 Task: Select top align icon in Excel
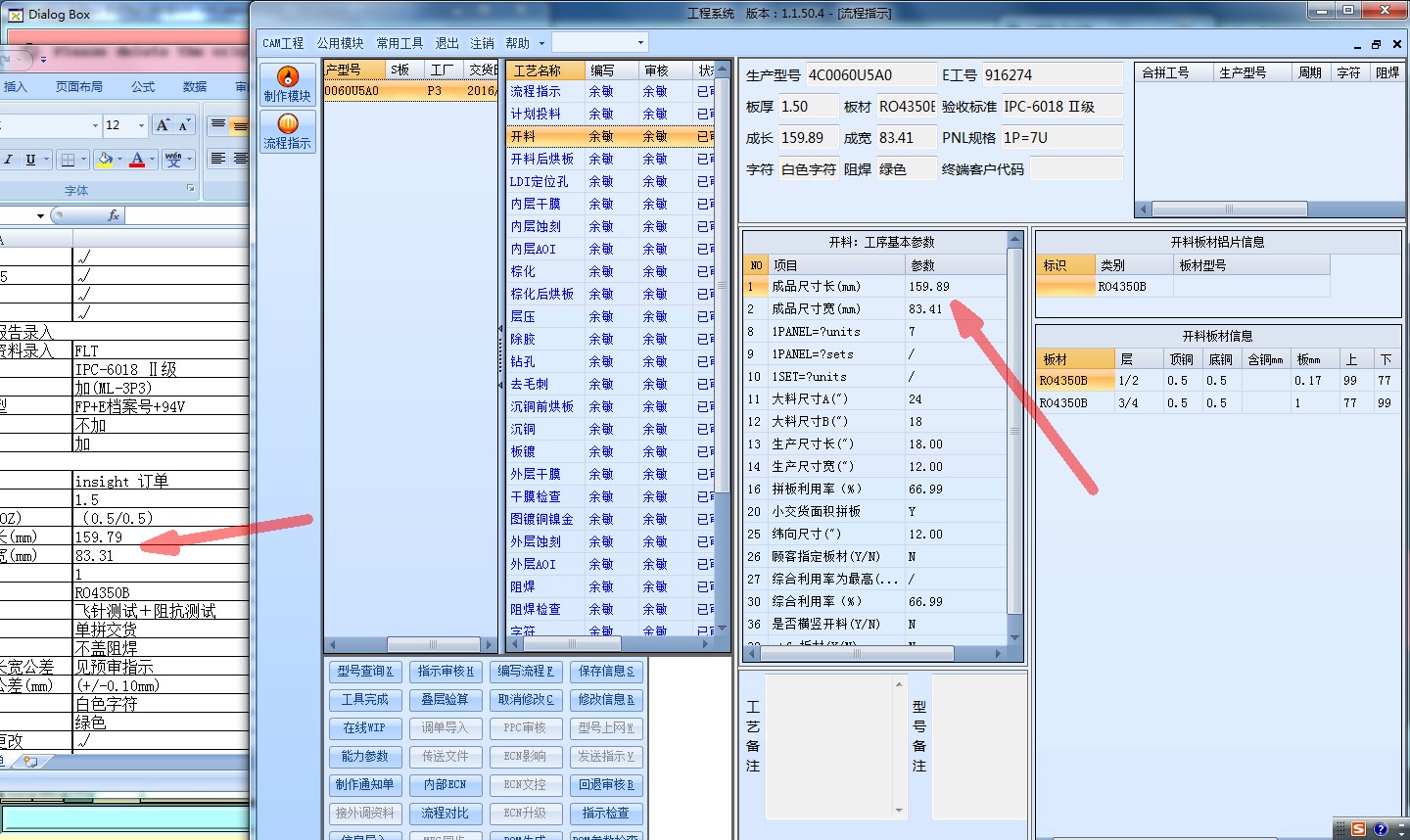218,124
